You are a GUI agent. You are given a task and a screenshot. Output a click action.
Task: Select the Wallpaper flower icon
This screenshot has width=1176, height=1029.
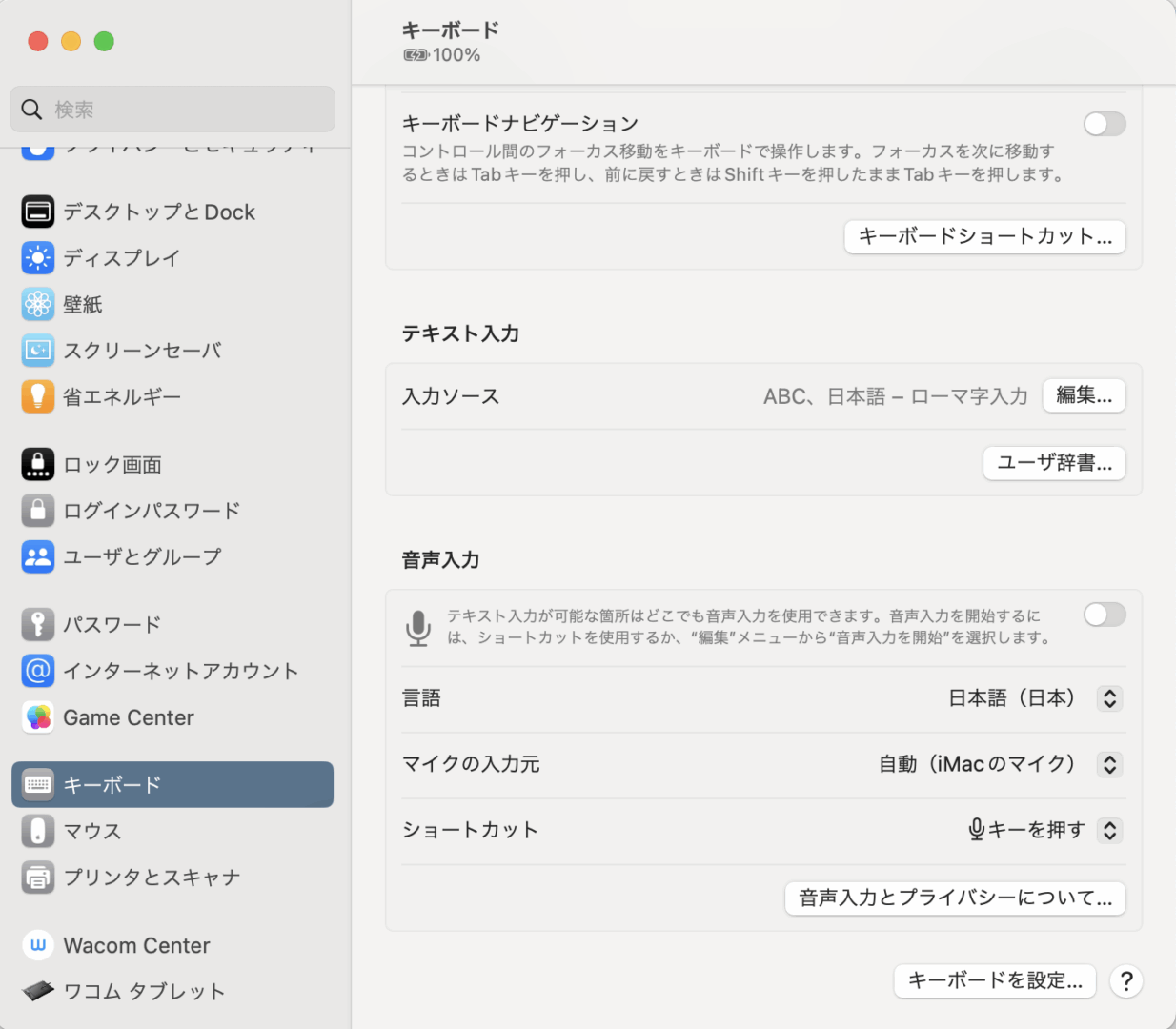(38, 304)
